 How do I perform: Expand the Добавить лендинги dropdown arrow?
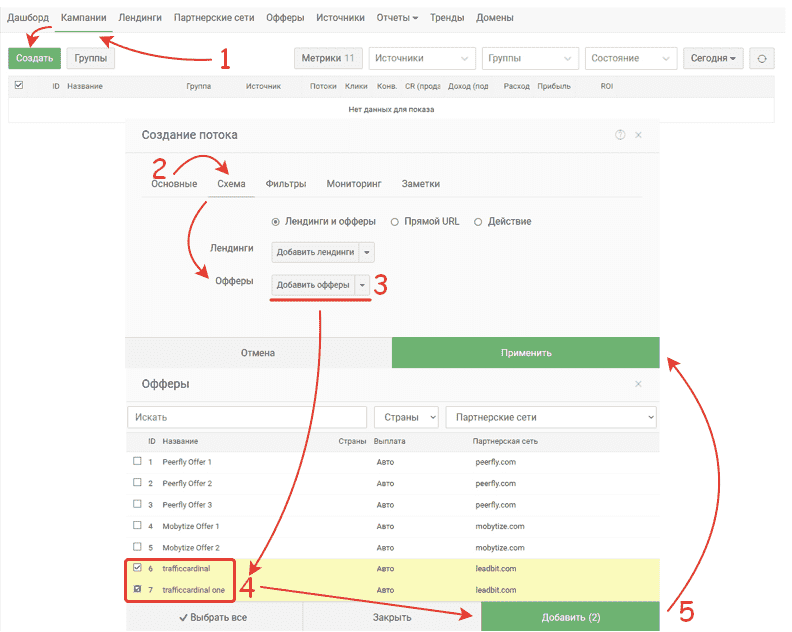pyautogui.click(x=367, y=253)
